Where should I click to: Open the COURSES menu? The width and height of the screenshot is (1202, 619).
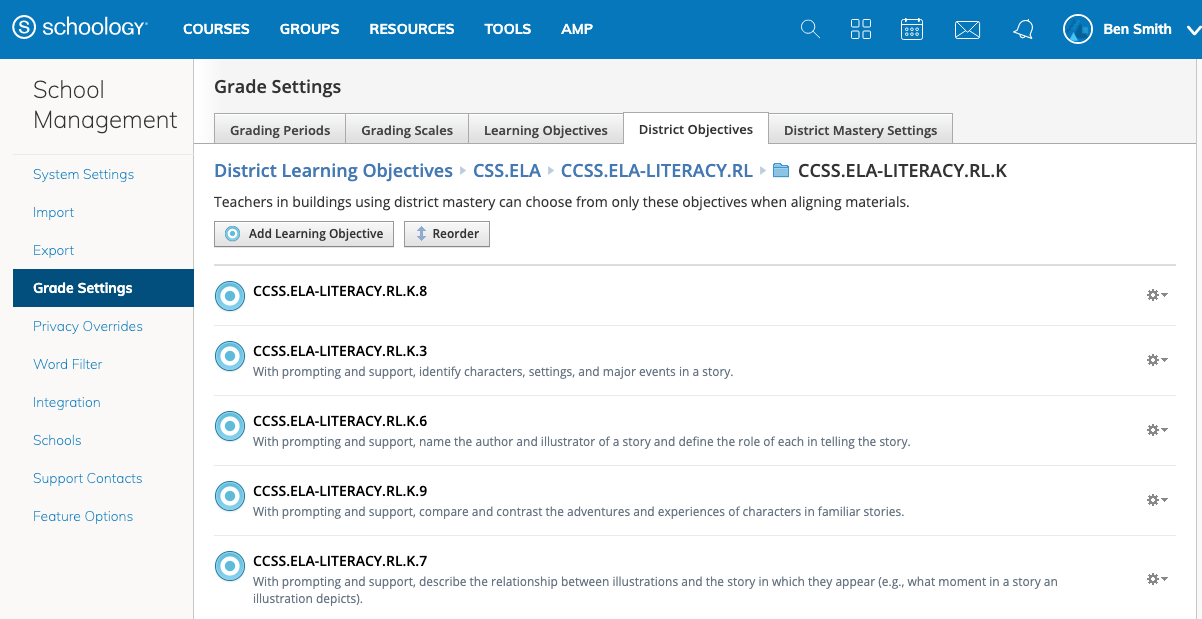(216, 29)
